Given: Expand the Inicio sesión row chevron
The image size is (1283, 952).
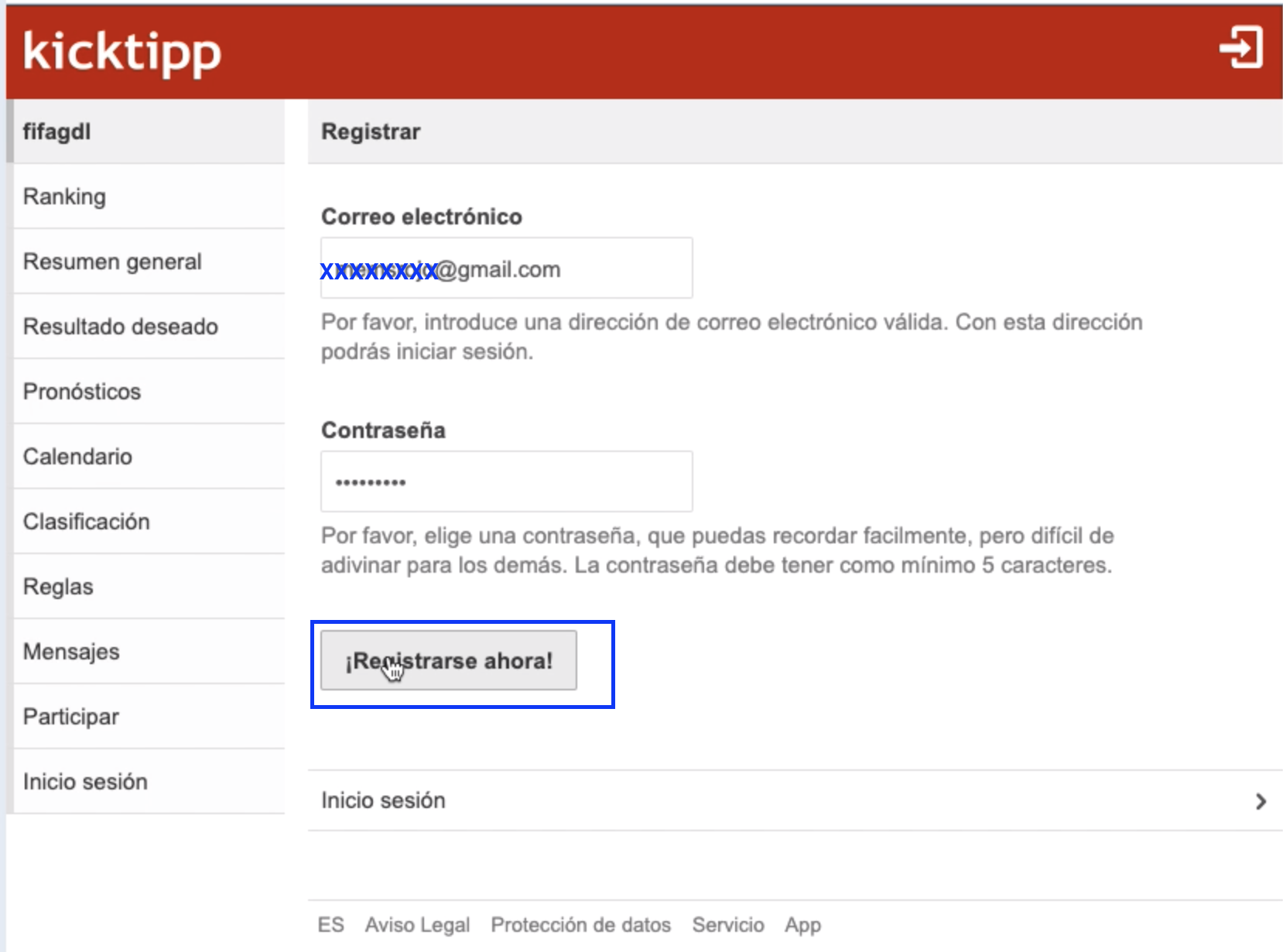Looking at the screenshot, I should click(x=1261, y=801).
